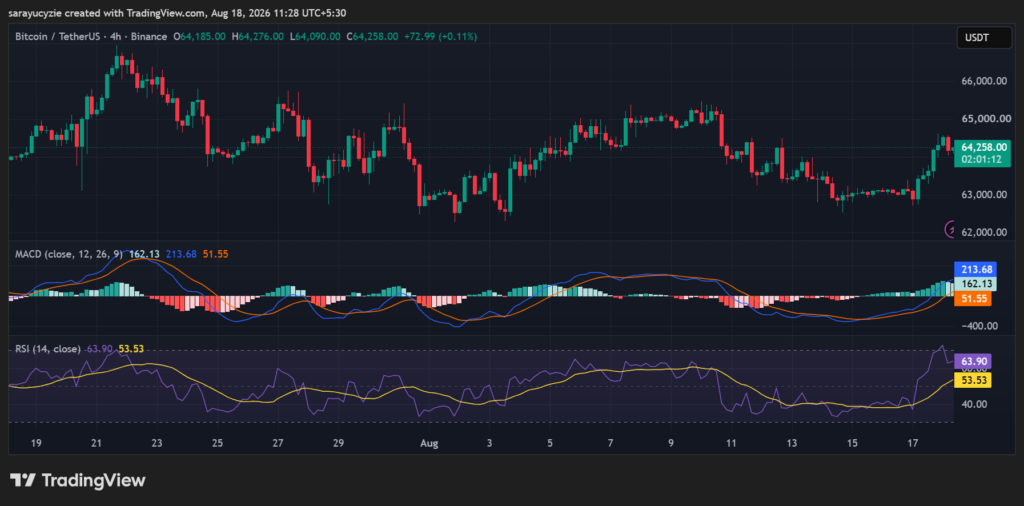Viewport: 1024px width, 506px height.
Task: Click the 62,000.00 price axis label
Action: coord(985,232)
